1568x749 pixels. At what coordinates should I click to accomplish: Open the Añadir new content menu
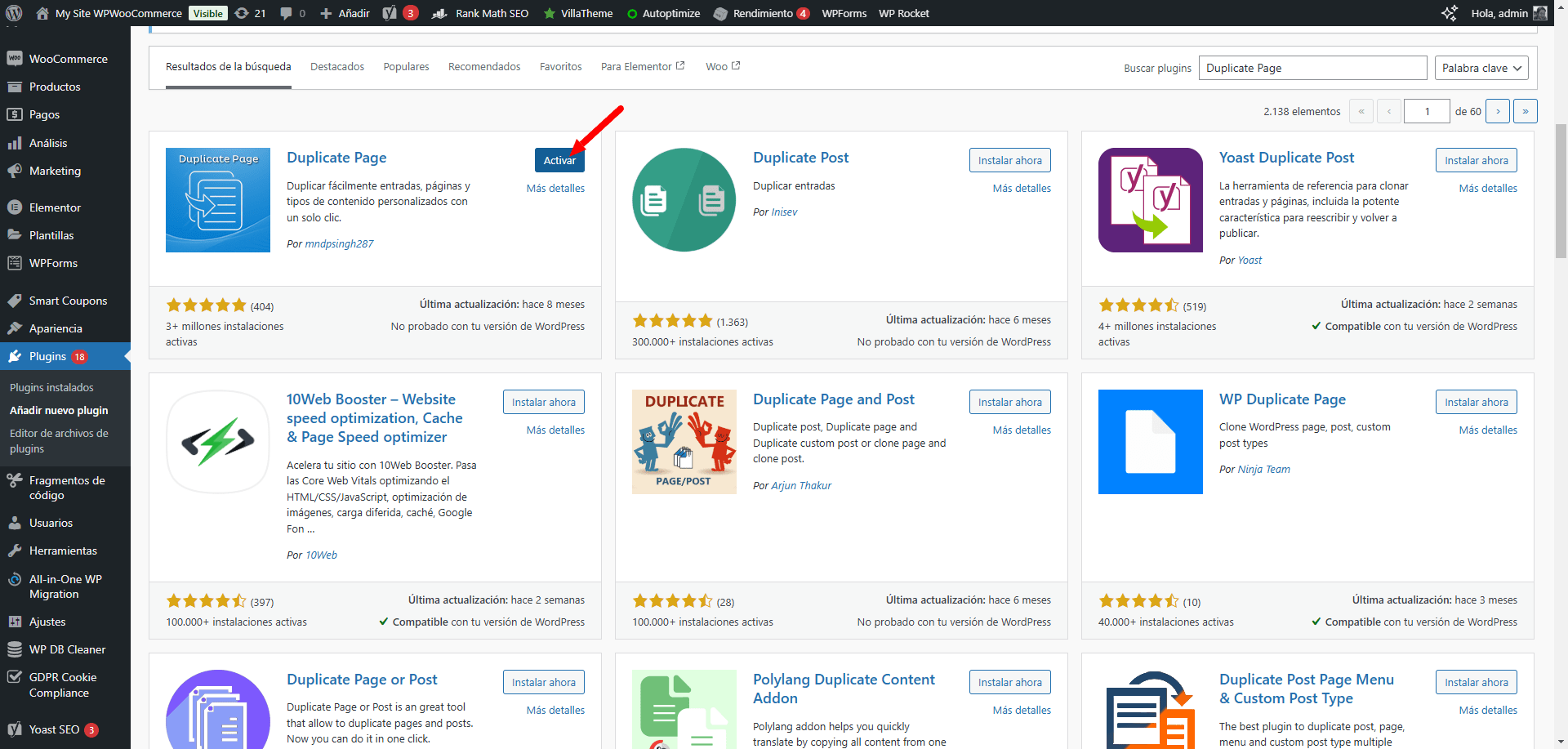coord(345,13)
